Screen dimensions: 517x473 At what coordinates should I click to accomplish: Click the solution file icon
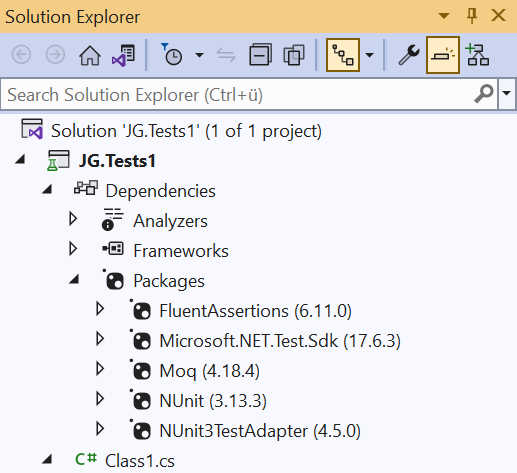coord(32,129)
